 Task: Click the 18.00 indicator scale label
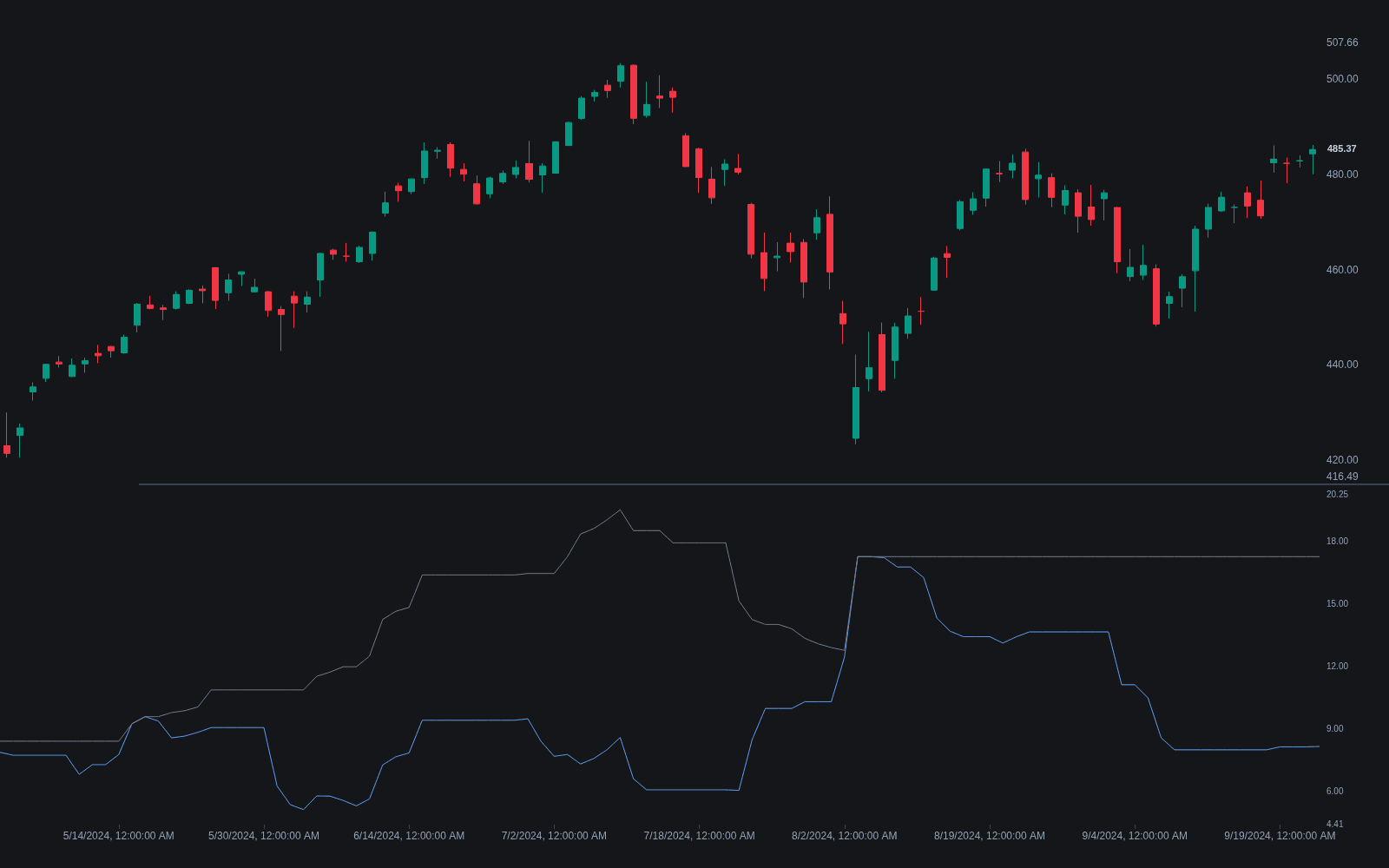[1337, 542]
